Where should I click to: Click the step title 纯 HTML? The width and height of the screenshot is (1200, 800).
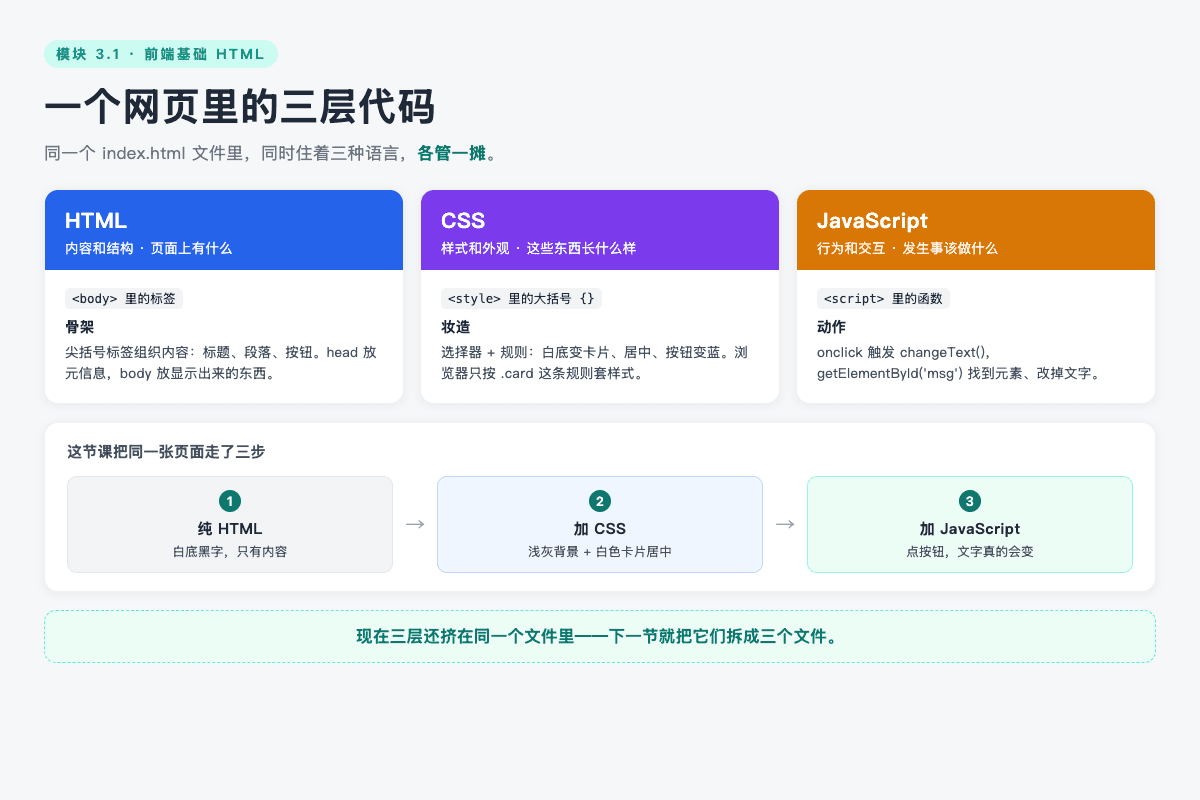tap(230, 529)
